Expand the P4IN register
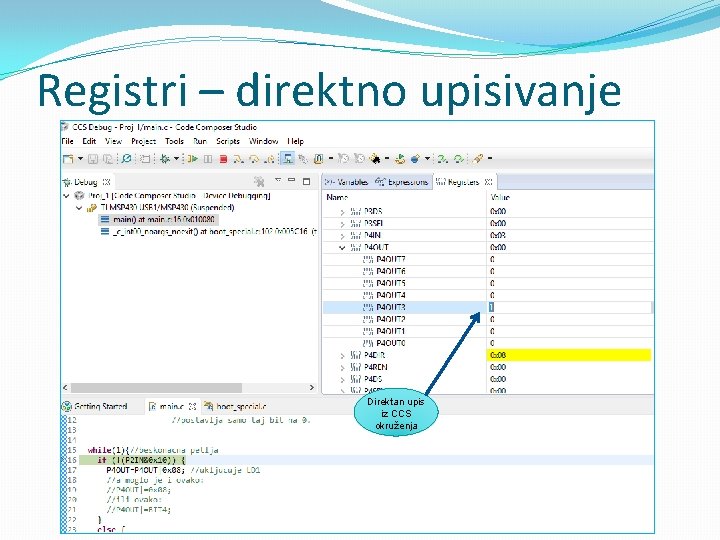Screen dimensions: 720x540 pyautogui.click(x=342, y=236)
